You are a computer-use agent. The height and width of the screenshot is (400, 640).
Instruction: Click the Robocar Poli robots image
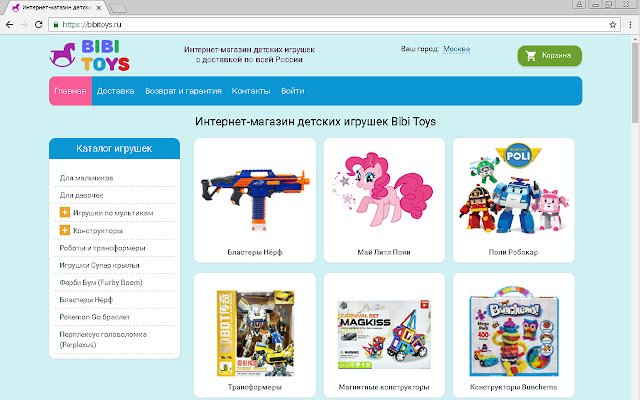513,188
